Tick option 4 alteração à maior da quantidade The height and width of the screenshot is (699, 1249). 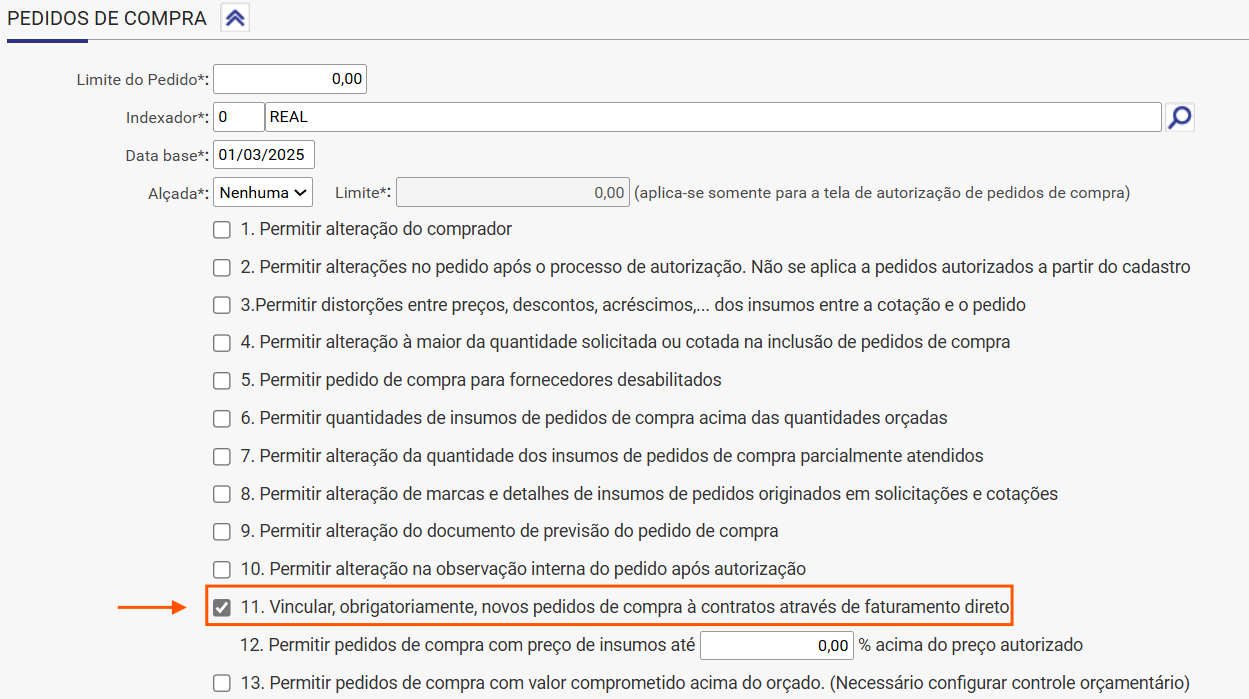click(x=222, y=343)
